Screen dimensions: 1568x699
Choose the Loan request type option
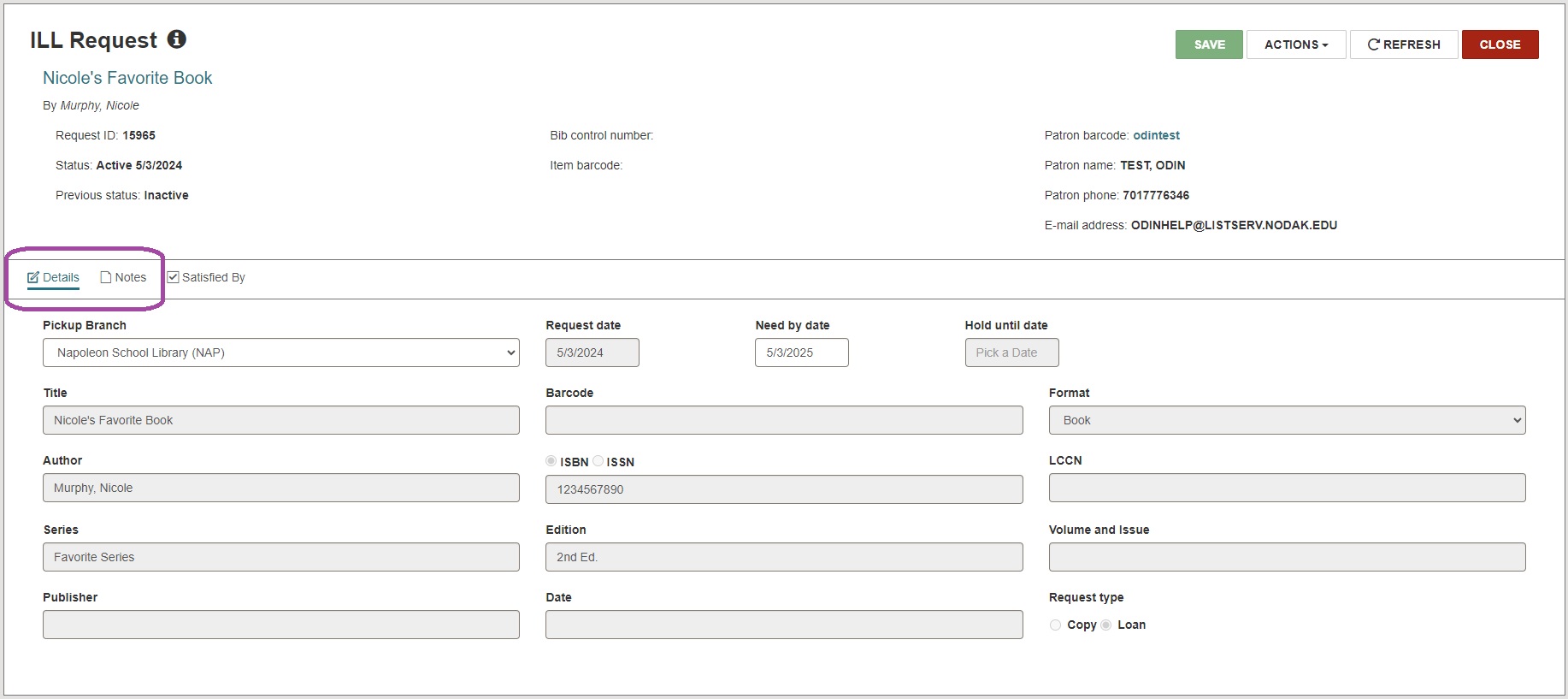pyautogui.click(x=1106, y=625)
